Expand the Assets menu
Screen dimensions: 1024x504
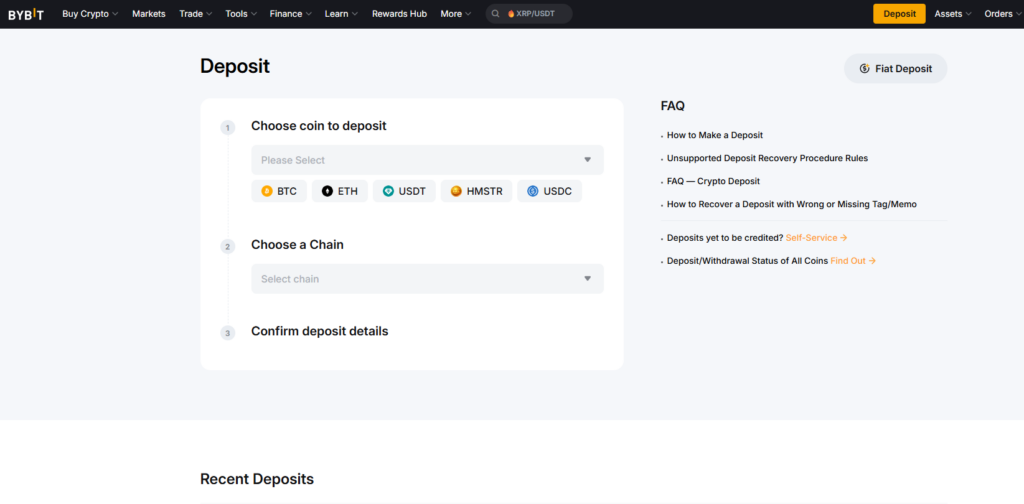(953, 14)
